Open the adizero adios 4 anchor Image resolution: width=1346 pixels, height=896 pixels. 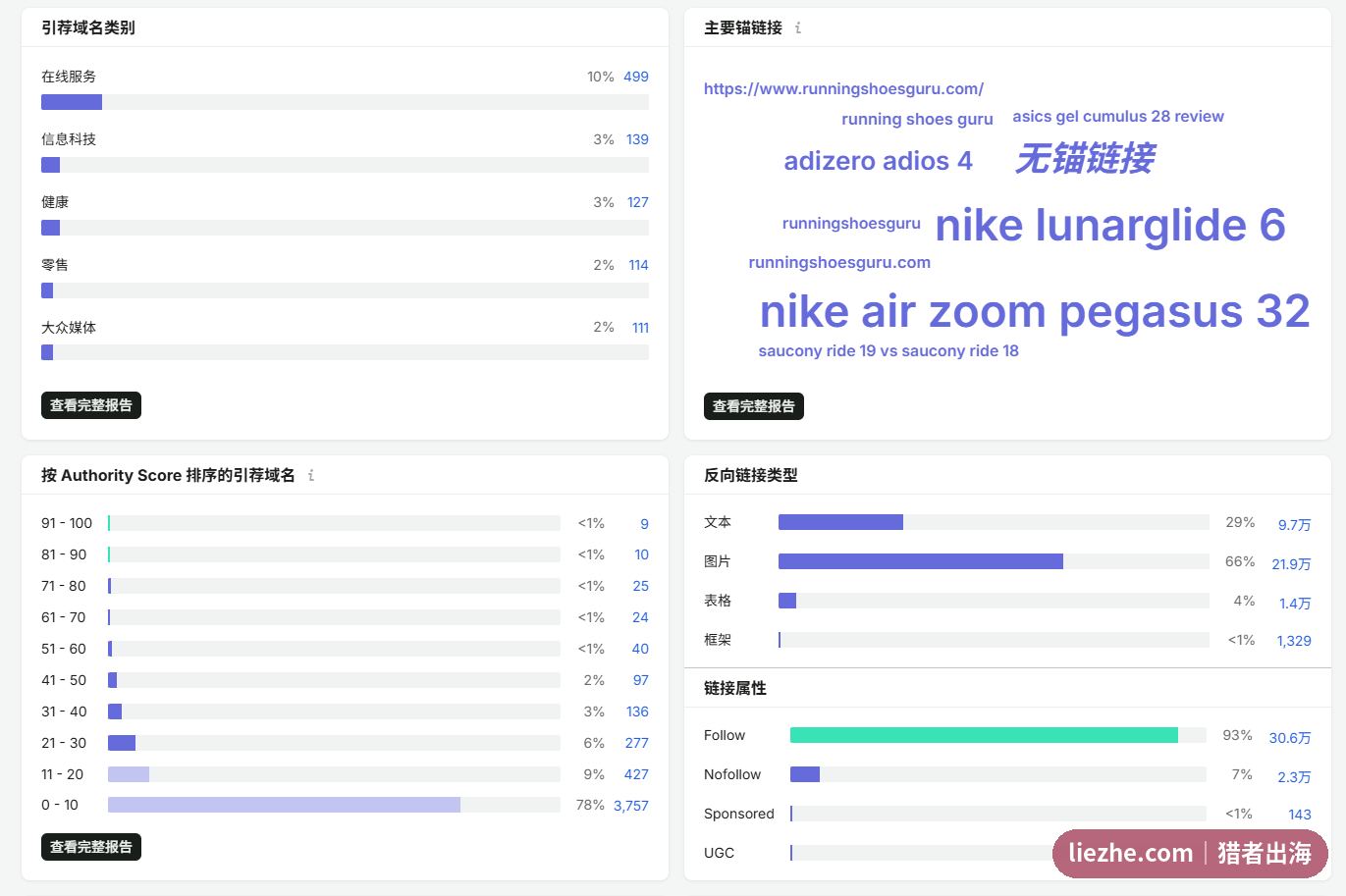click(878, 161)
